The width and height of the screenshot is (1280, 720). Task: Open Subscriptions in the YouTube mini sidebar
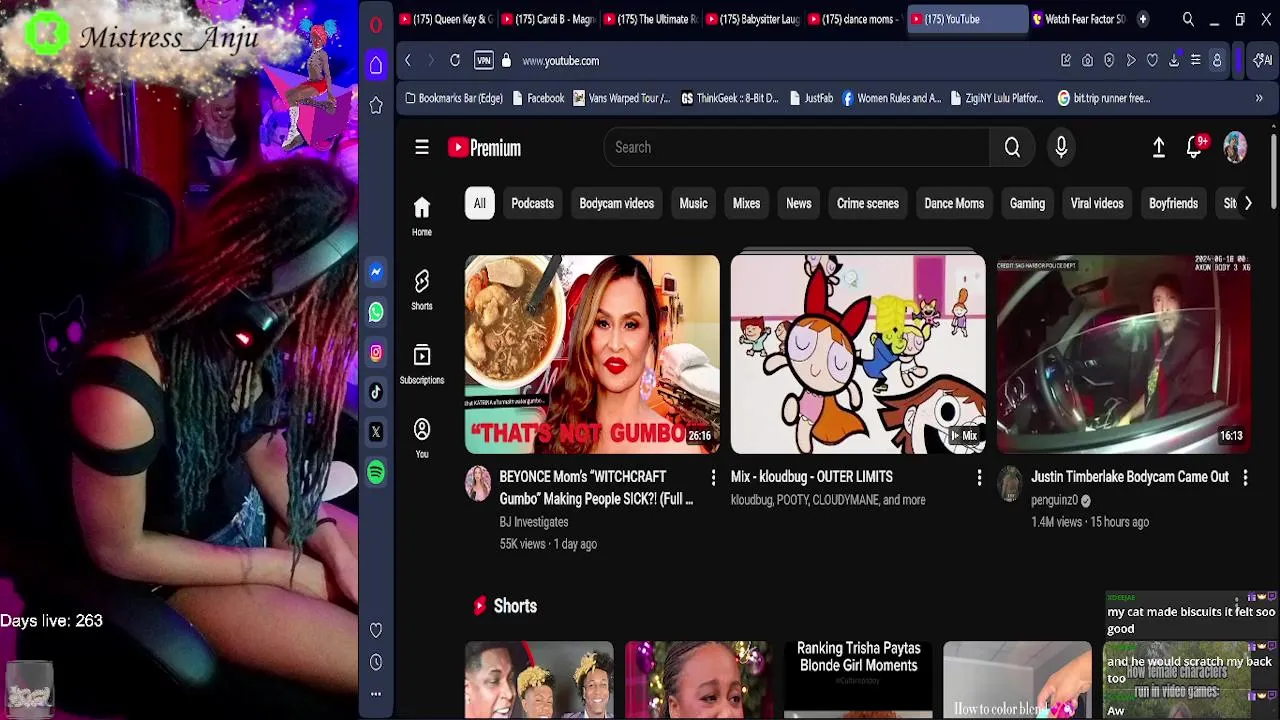pyautogui.click(x=422, y=364)
